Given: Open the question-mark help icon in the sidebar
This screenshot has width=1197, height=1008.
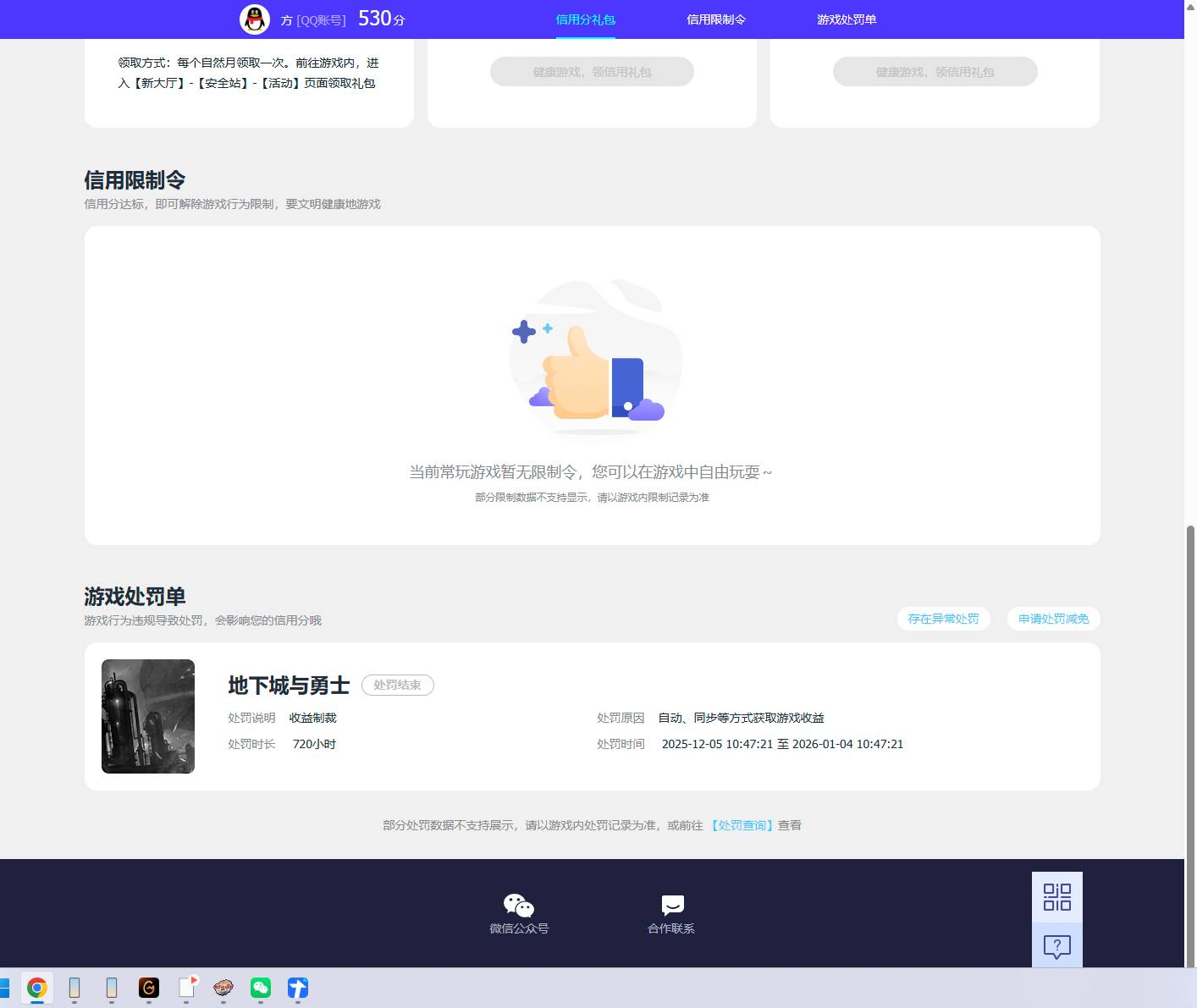Looking at the screenshot, I should pos(1056,948).
